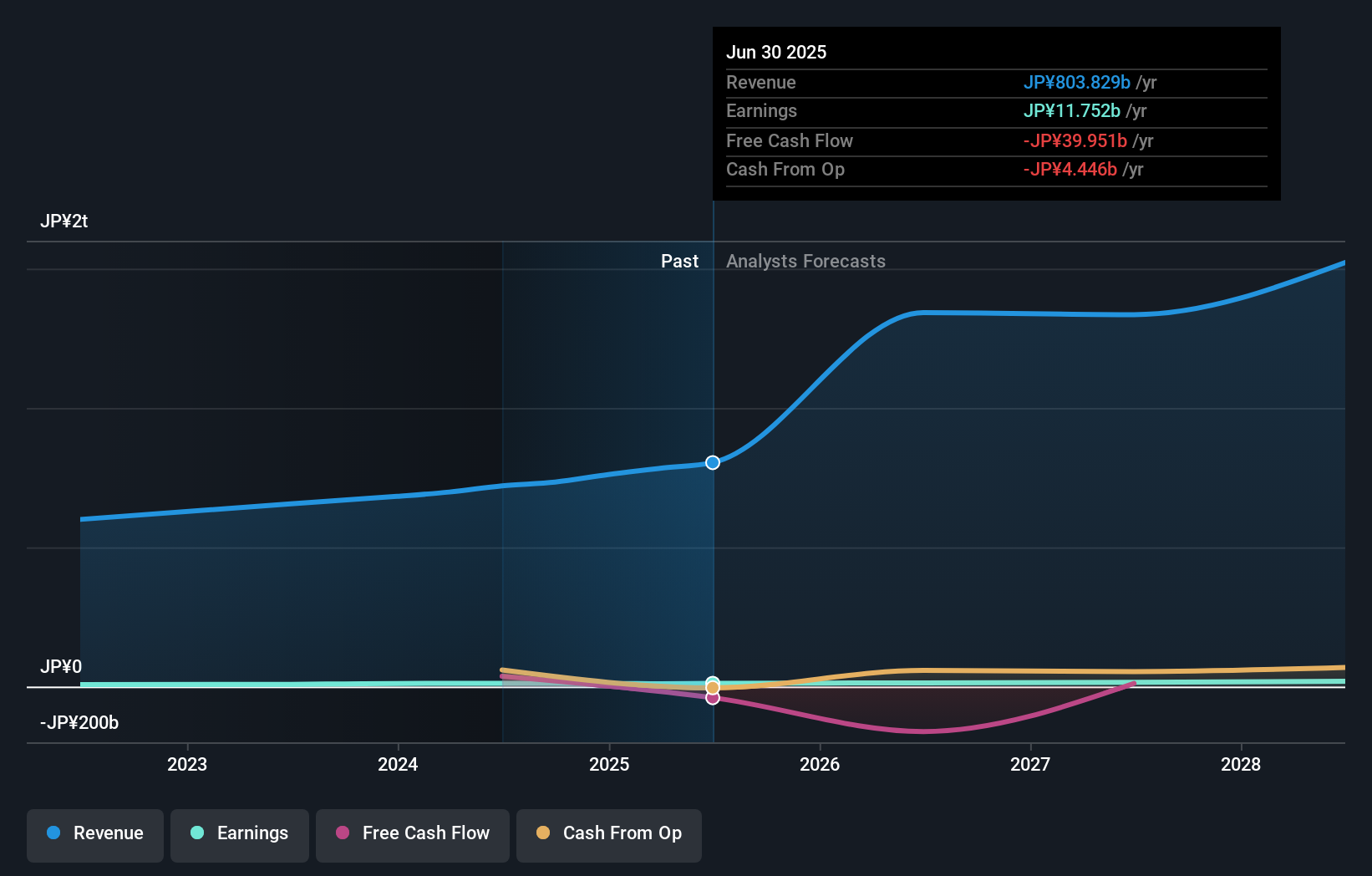Expand the Analysts Forecasts section
1372x876 pixels.
click(805, 261)
